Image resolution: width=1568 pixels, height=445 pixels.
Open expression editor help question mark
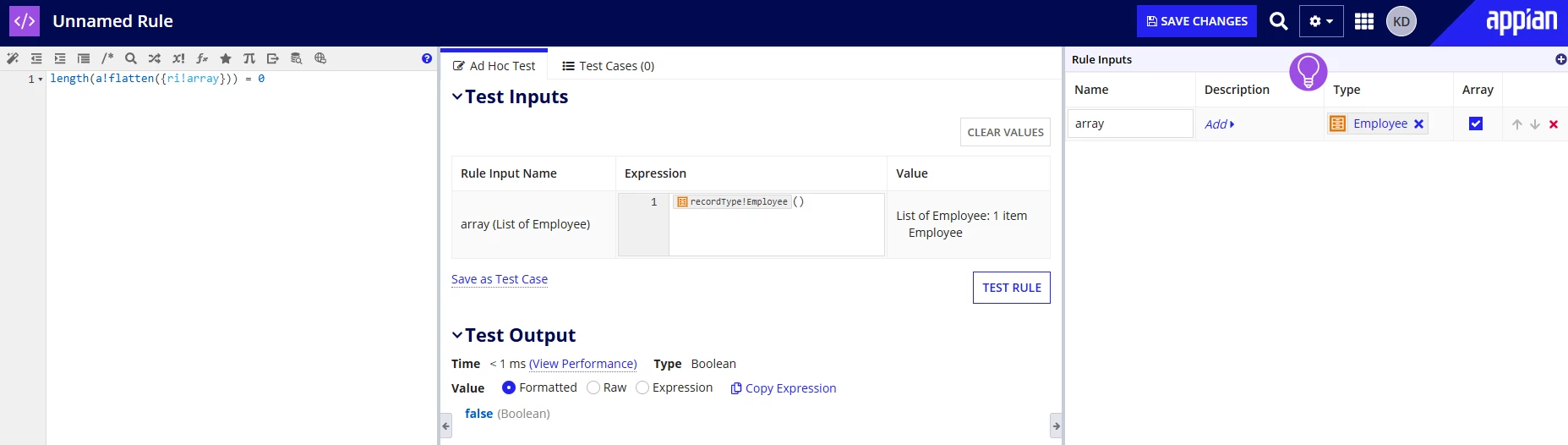427,58
